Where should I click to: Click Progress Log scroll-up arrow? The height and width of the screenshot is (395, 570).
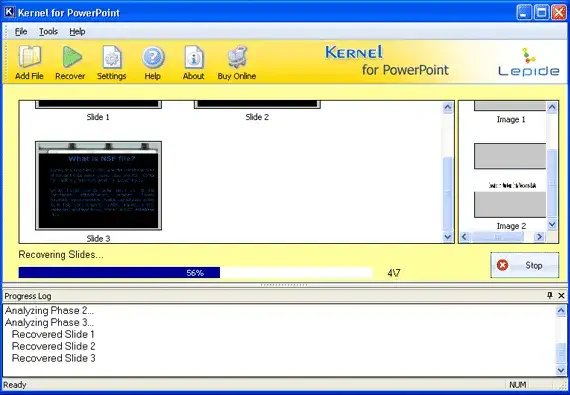click(x=561, y=311)
